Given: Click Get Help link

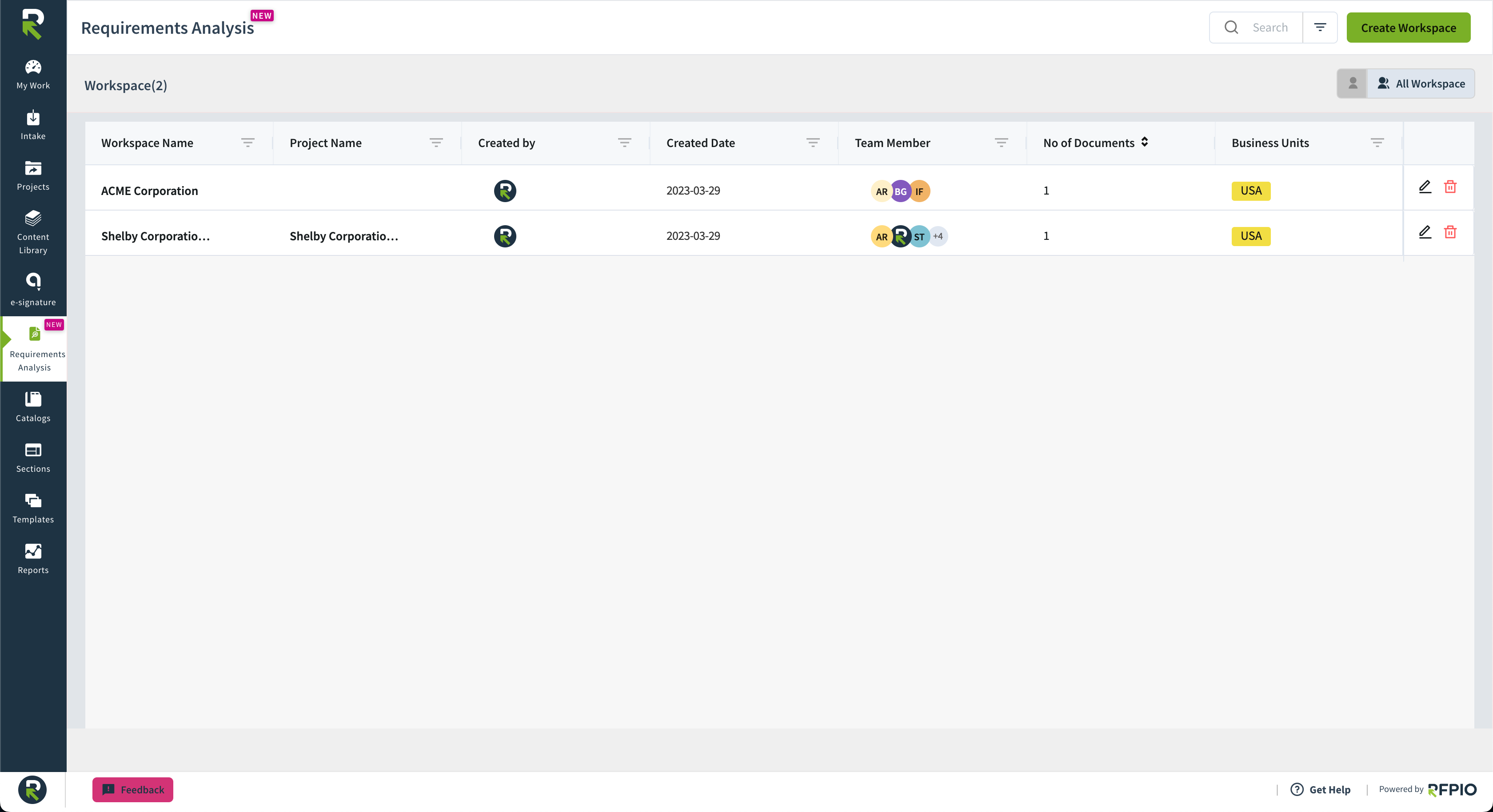Looking at the screenshot, I should click(1320, 789).
